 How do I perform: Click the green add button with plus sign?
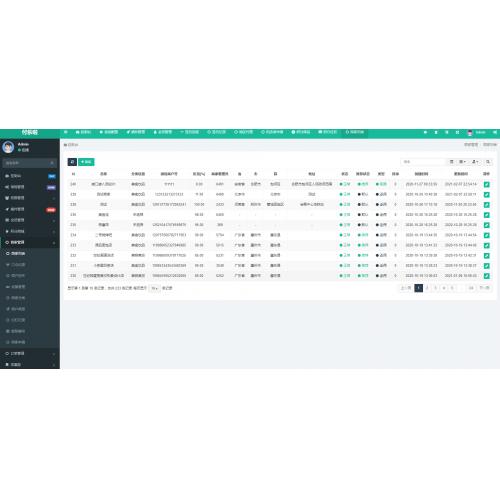click(x=86, y=162)
